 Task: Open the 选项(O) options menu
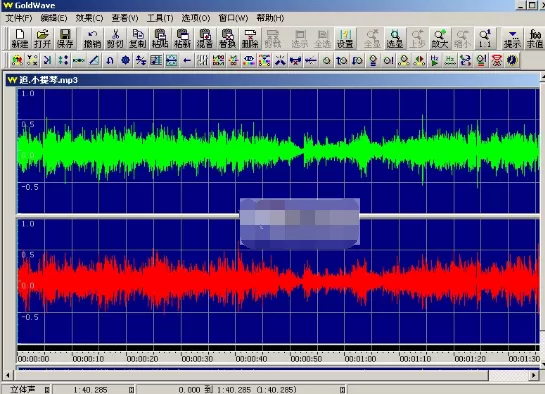196,18
